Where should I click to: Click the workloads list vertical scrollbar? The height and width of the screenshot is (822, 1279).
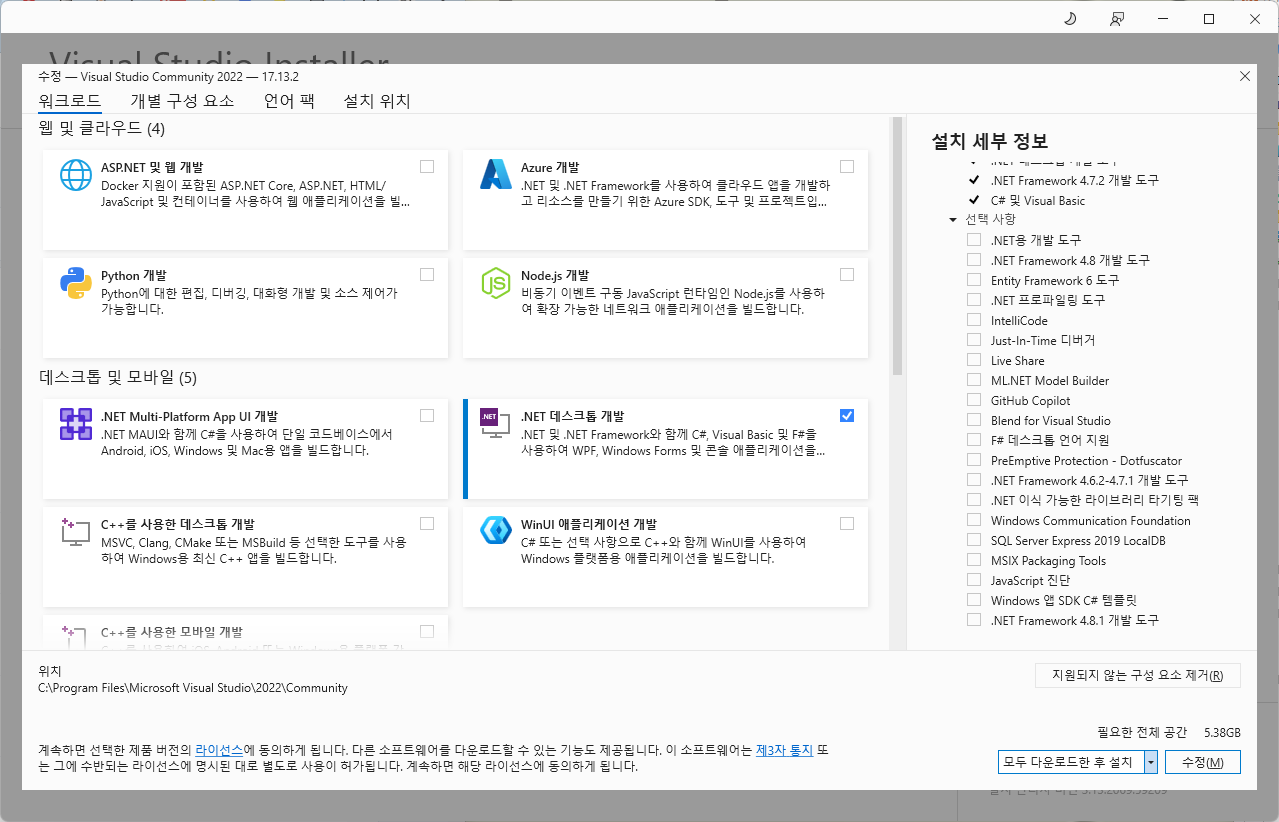(x=897, y=246)
